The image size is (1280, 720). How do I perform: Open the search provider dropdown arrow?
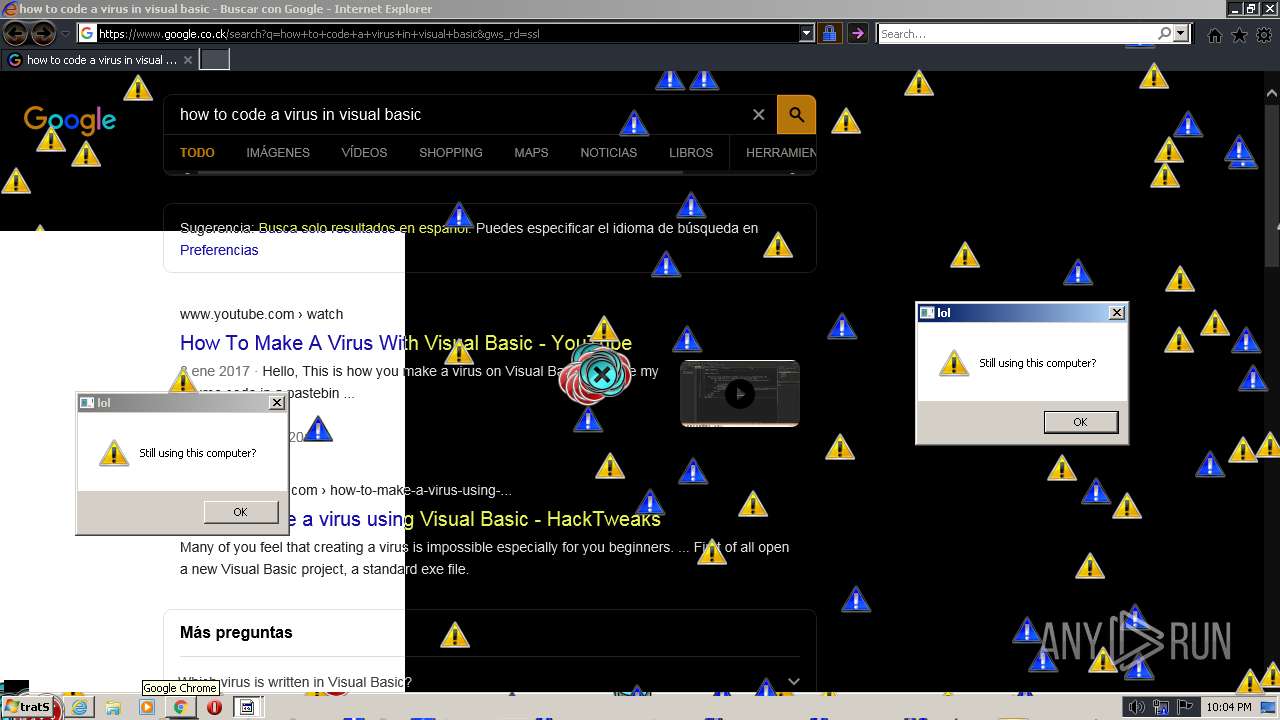click(1181, 33)
